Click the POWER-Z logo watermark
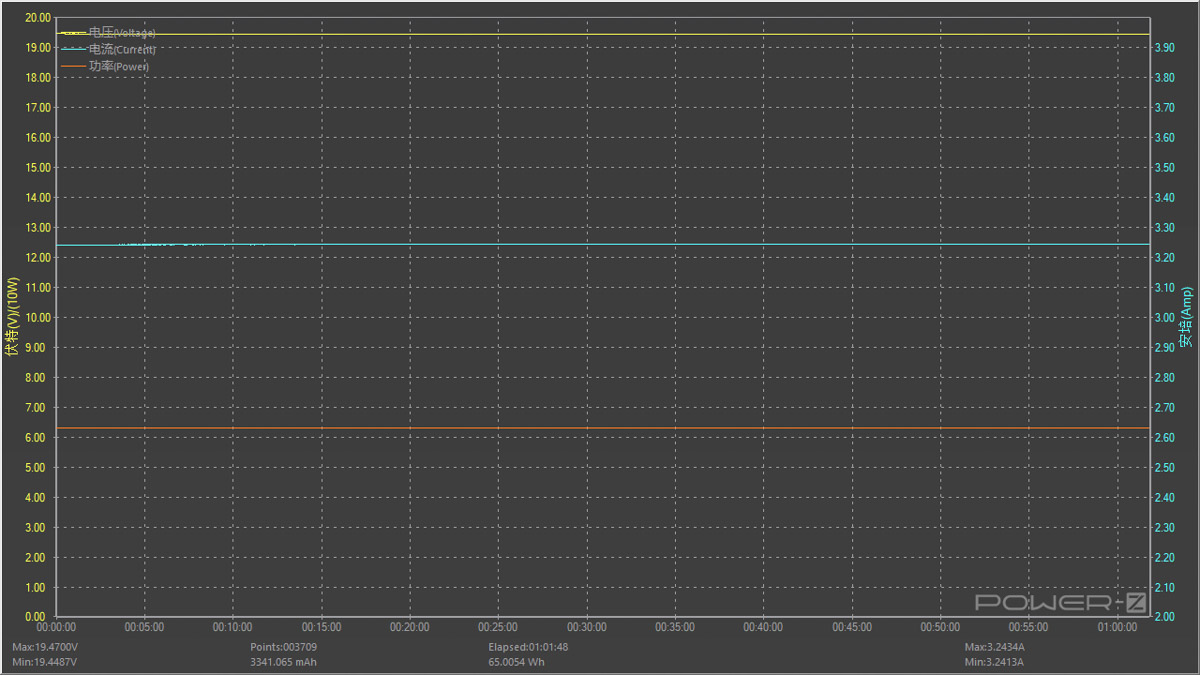 (x=1059, y=602)
